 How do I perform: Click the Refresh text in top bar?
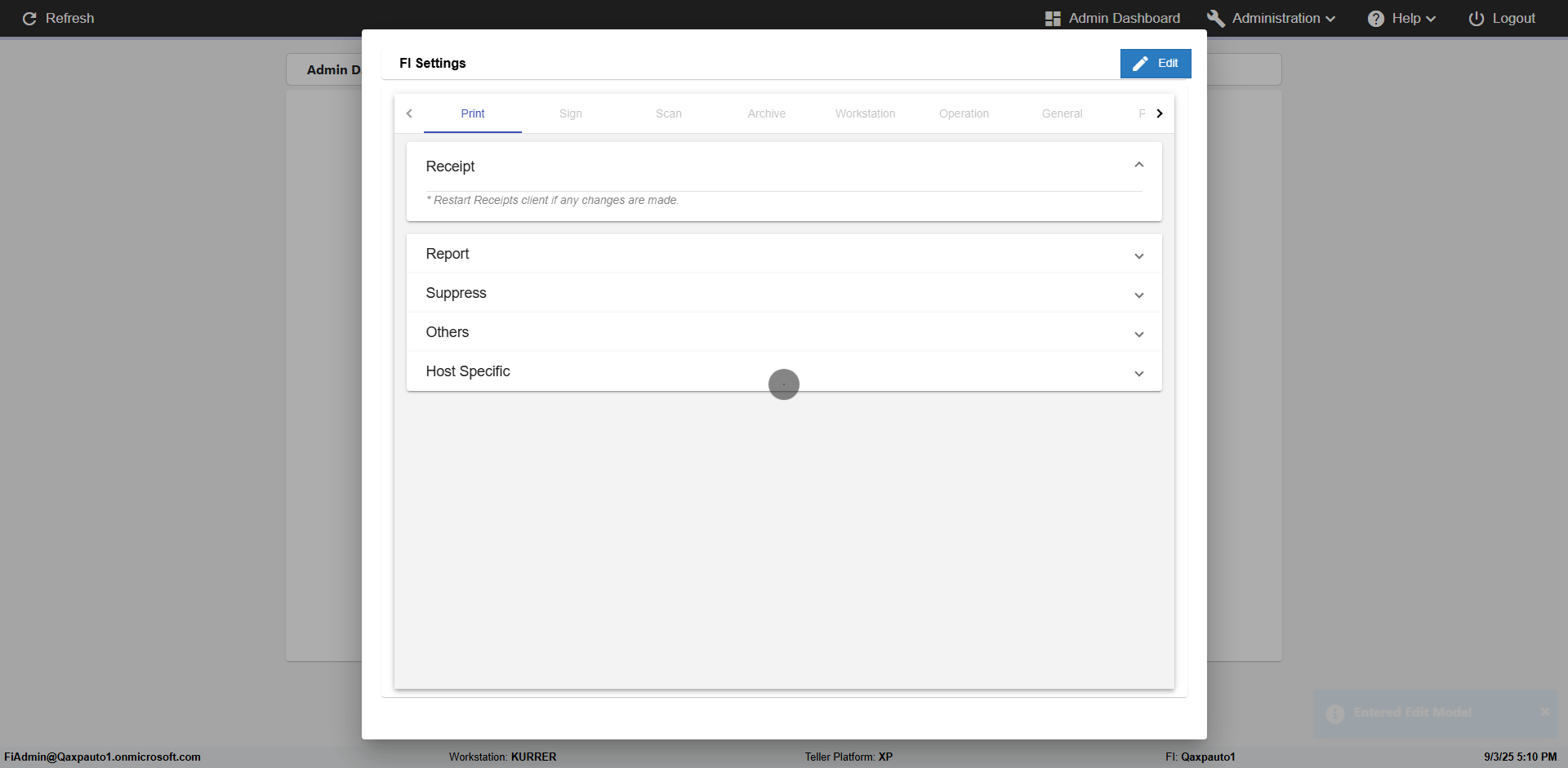[x=69, y=19]
